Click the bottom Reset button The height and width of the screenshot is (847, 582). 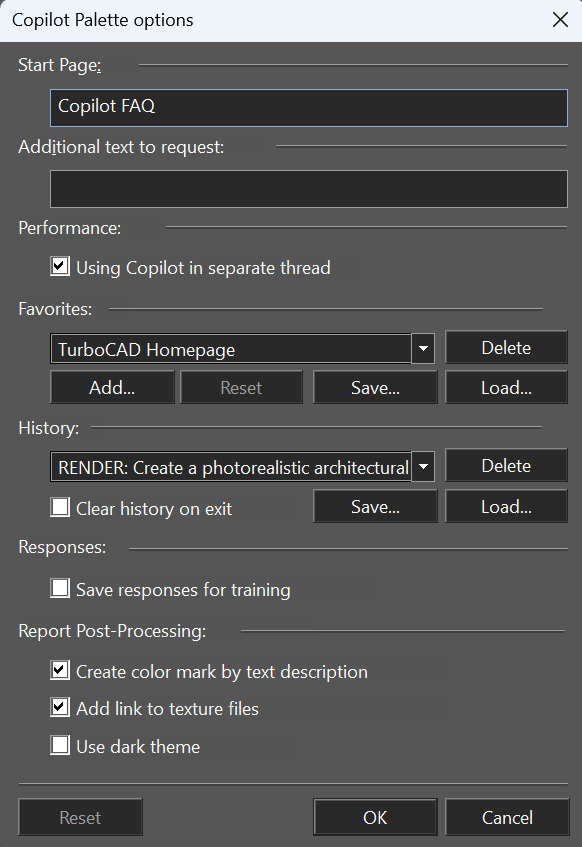pos(80,817)
